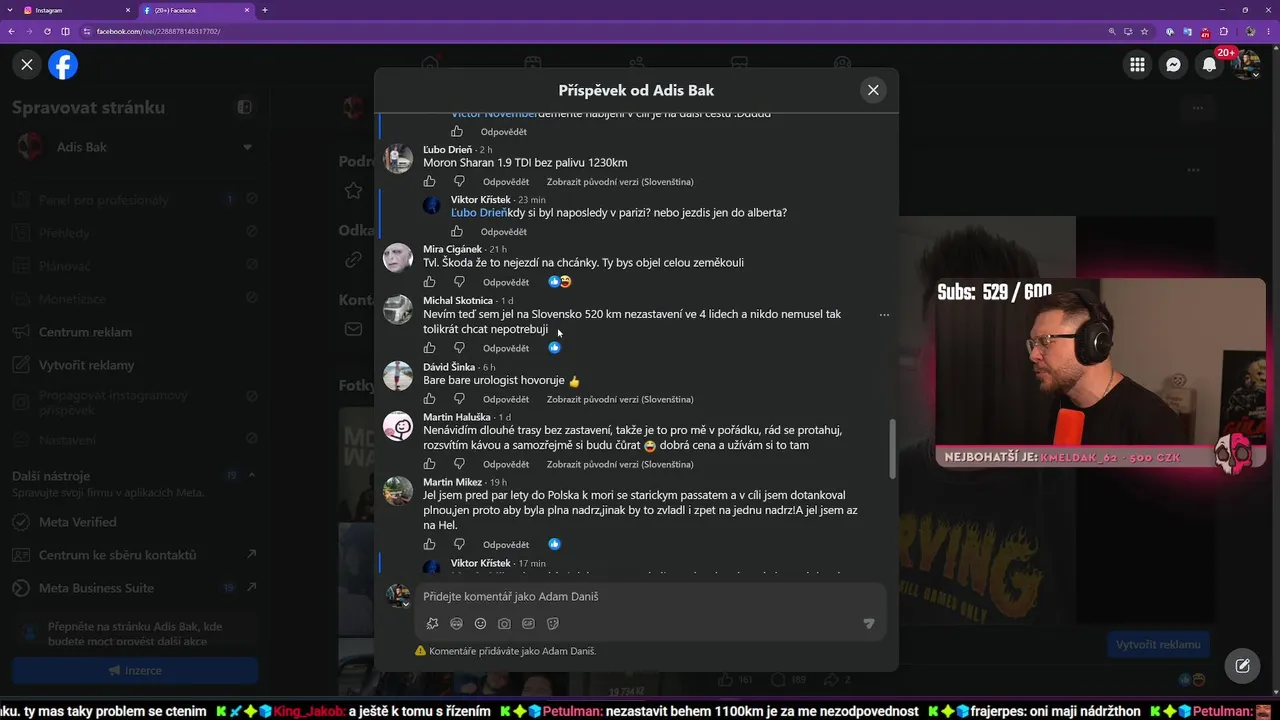Viewport: 1280px width, 720px height.
Task: Collapse the Další nástroje section
Action: [251, 475]
